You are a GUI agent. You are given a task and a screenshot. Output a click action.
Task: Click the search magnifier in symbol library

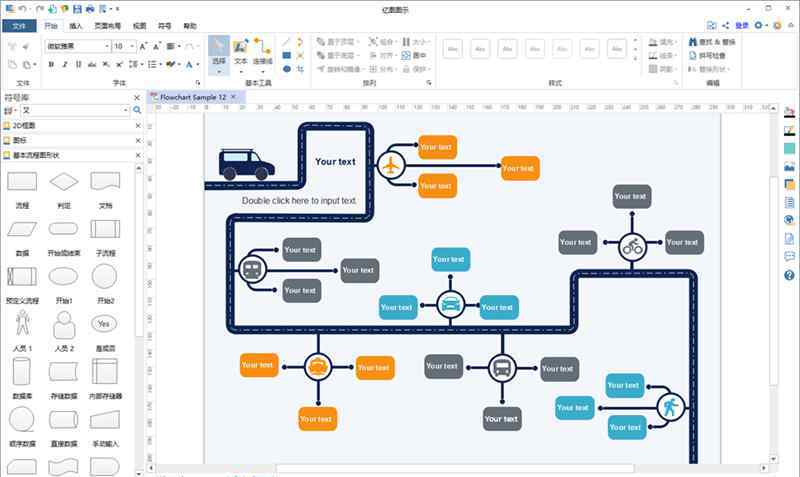137,110
